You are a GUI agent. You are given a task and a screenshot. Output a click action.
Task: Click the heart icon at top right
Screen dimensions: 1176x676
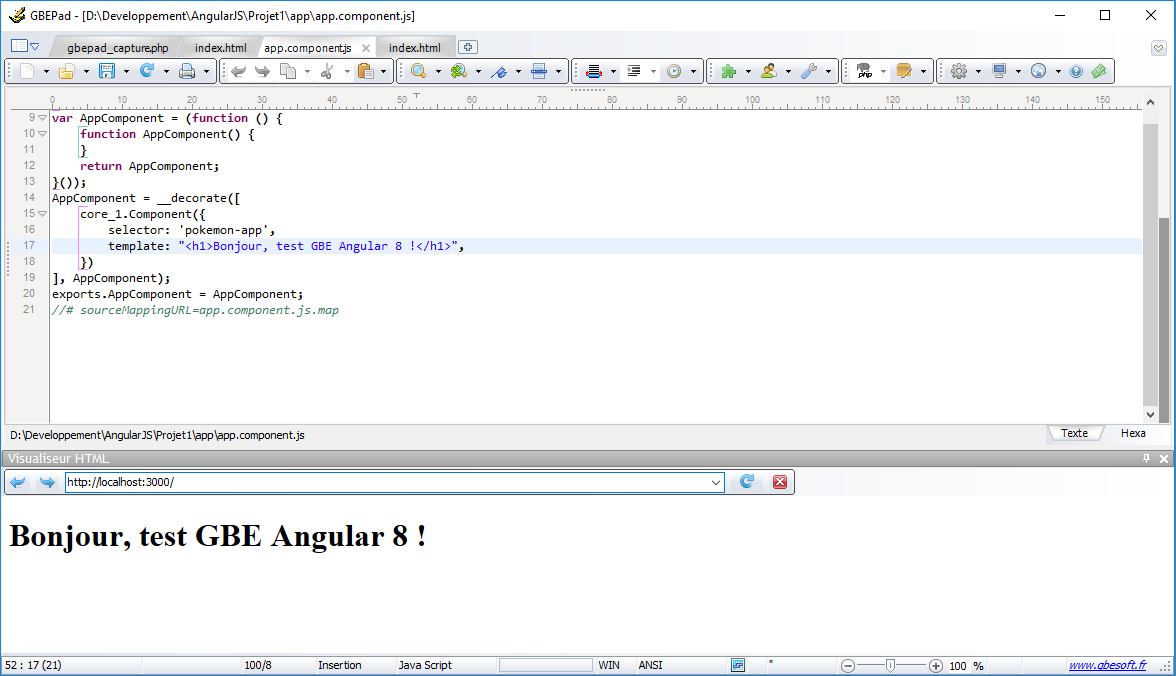[x=1159, y=48]
